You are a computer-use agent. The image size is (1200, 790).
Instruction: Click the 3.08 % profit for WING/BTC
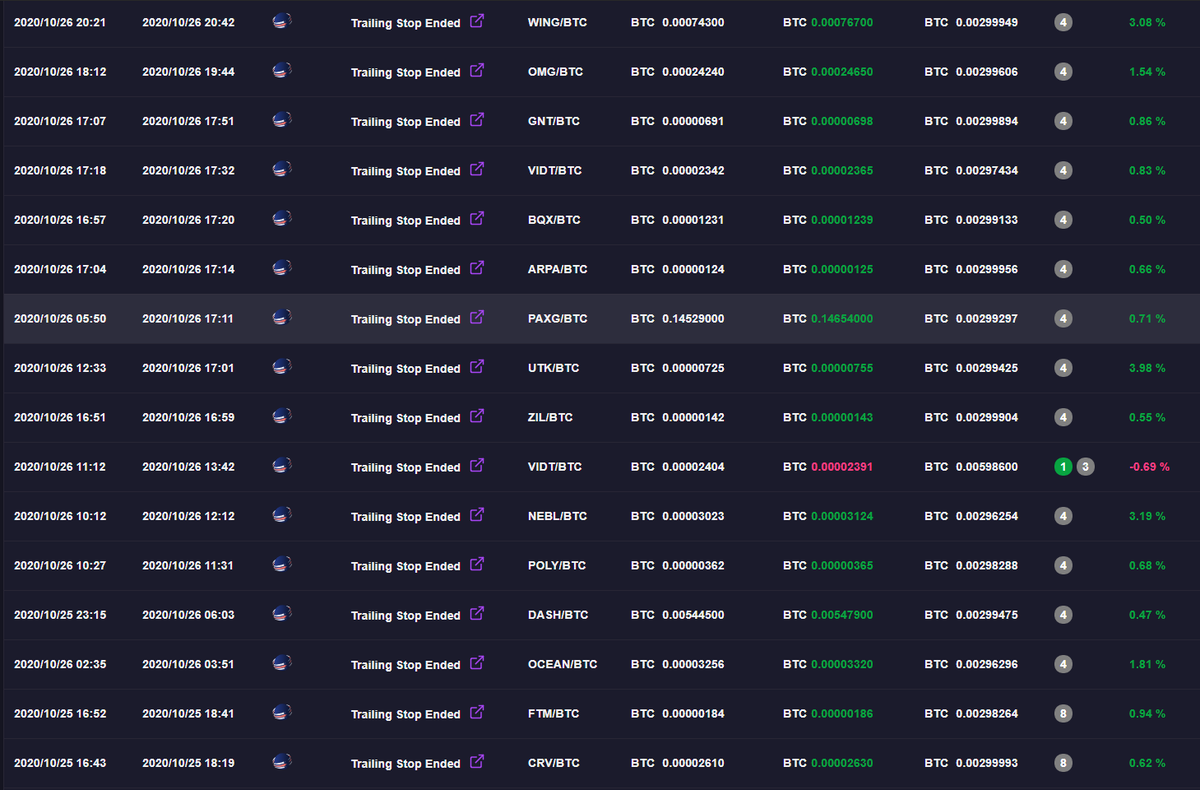1147,22
